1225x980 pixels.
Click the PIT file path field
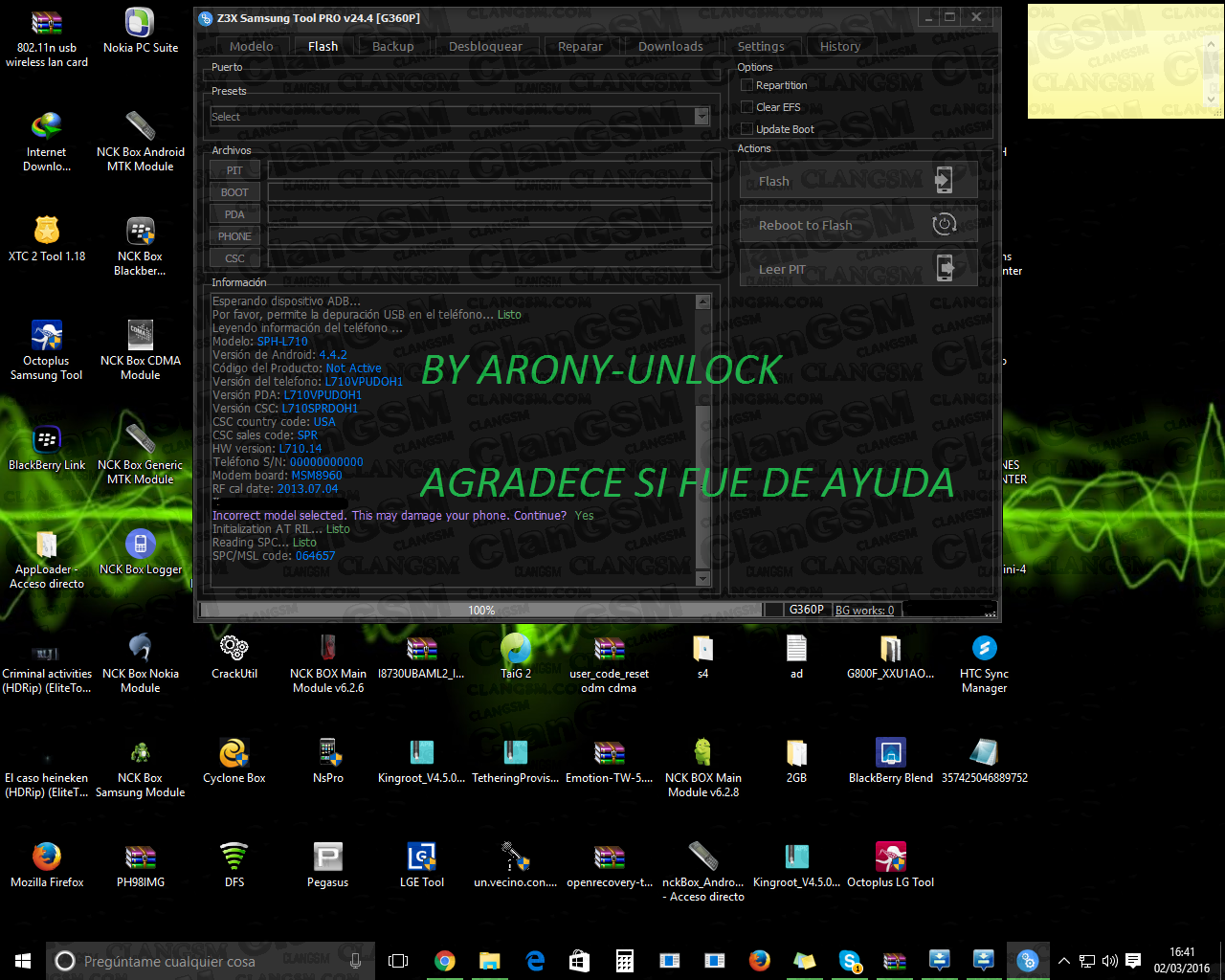point(489,170)
